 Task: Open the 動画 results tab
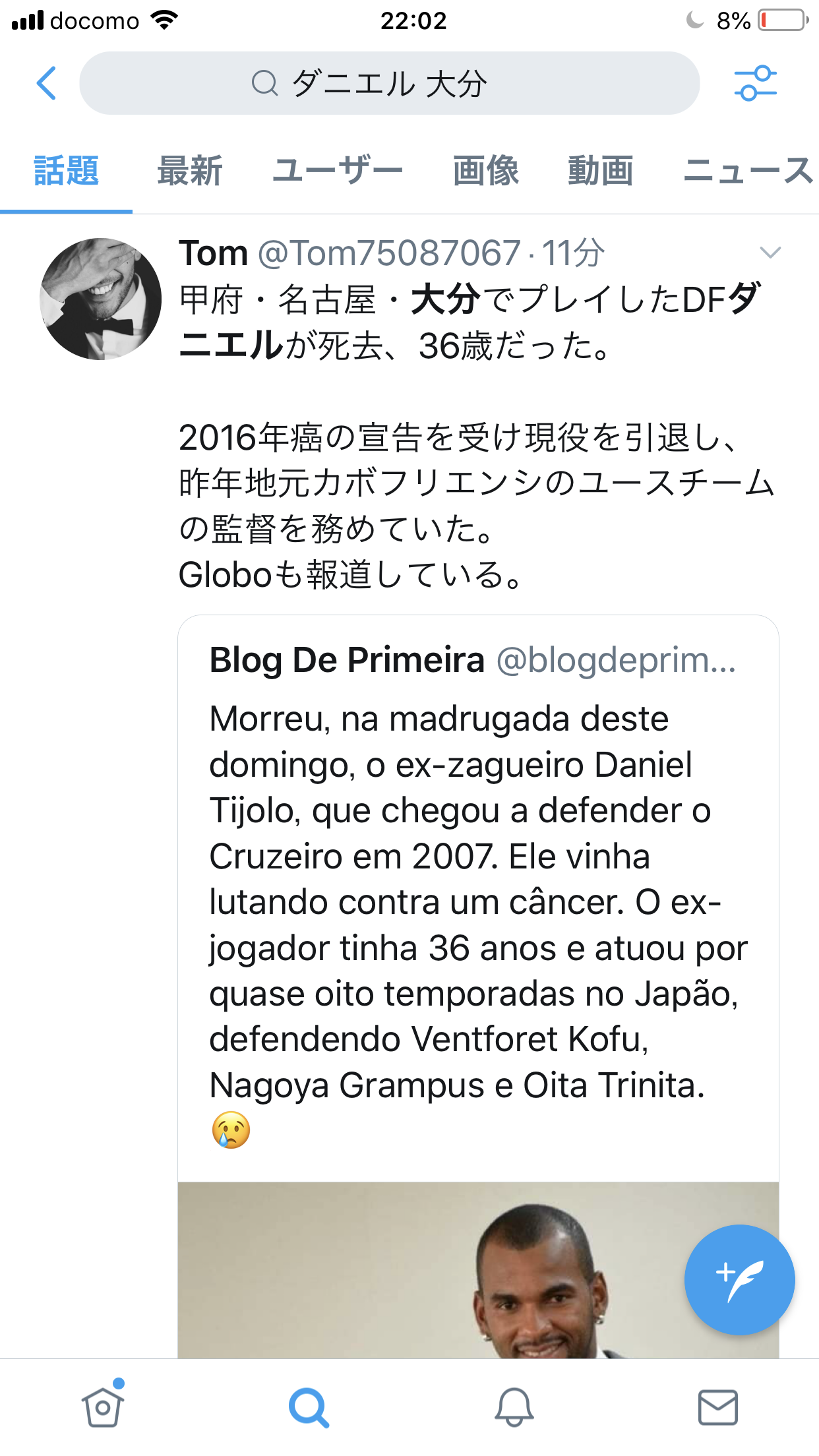coord(600,171)
